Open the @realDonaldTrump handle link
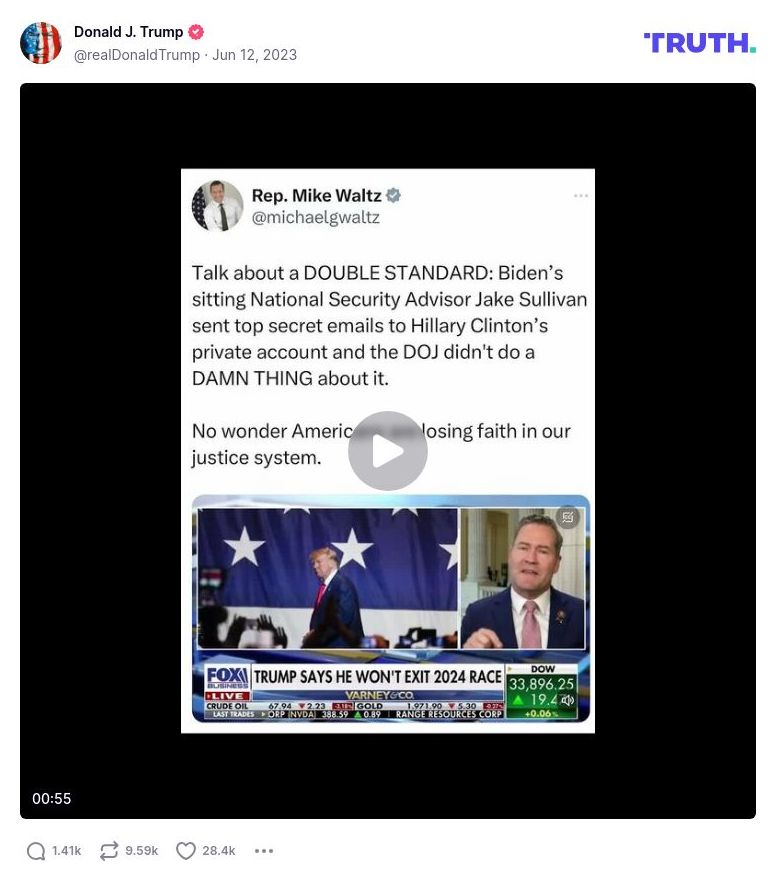 pyautogui.click(x=137, y=55)
